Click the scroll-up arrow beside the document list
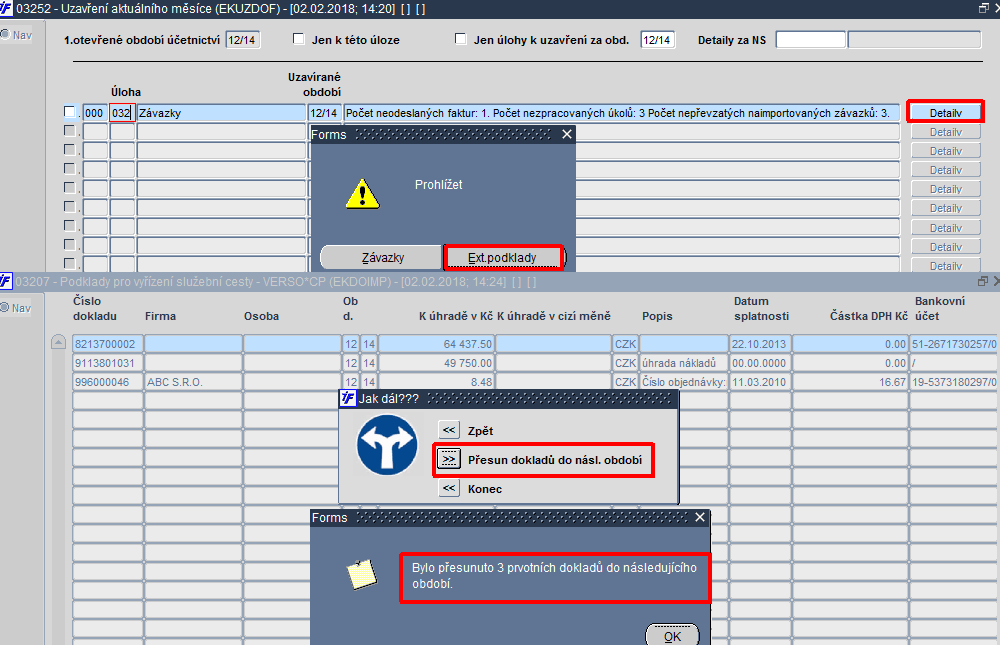The width and height of the screenshot is (1000, 645). (58, 343)
